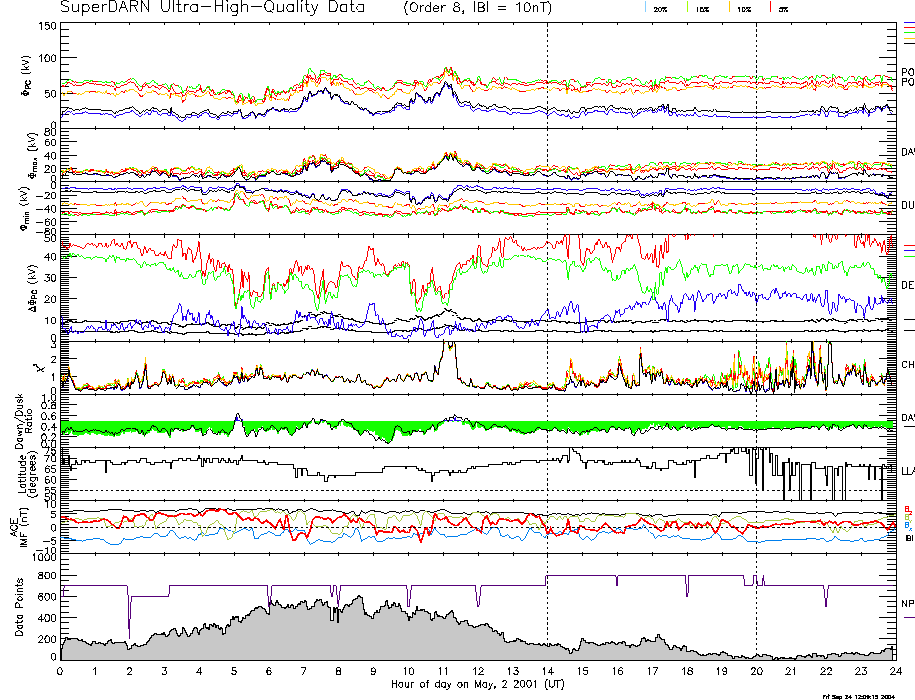
Task: Click the hour 12 tick label
Action: 477,672
